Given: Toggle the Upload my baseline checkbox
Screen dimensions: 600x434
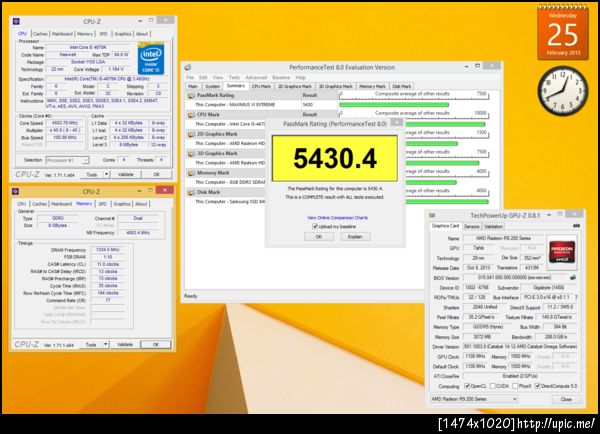Looking at the screenshot, I should click(315, 227).
